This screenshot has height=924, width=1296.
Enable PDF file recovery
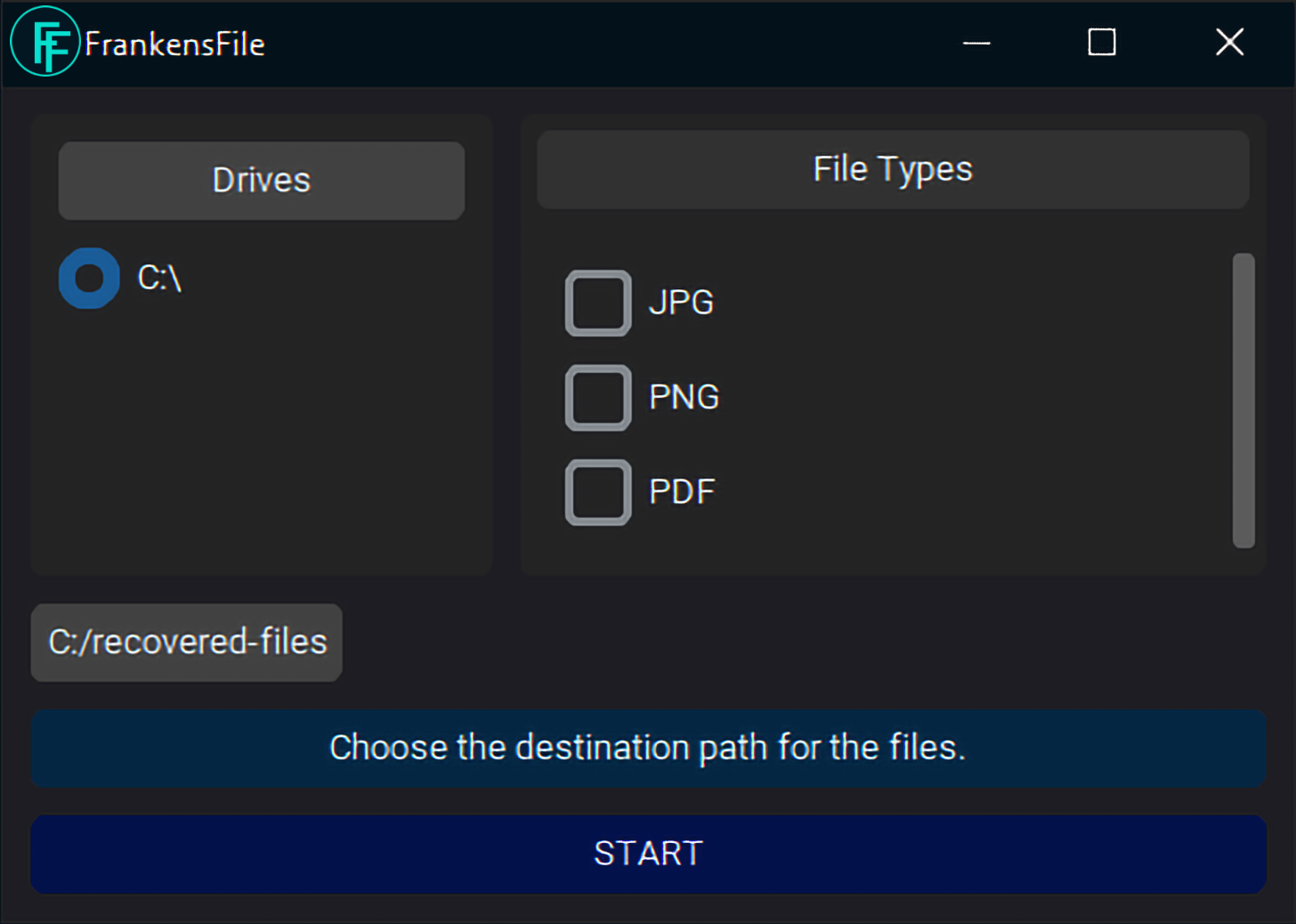pyautogui.click(x=597, y=491)
